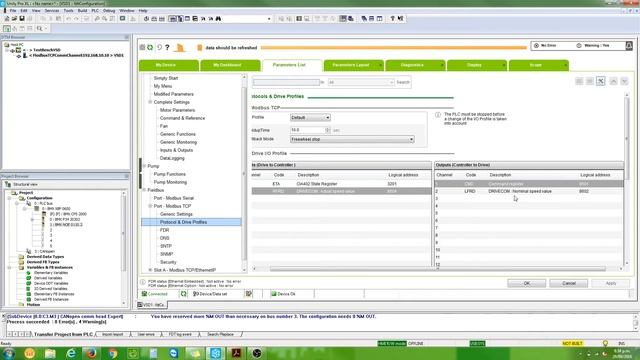The width and height of the screenshot is (640, 360).
Task: Open the search scope 'All' dropdown
Action: 361,82
